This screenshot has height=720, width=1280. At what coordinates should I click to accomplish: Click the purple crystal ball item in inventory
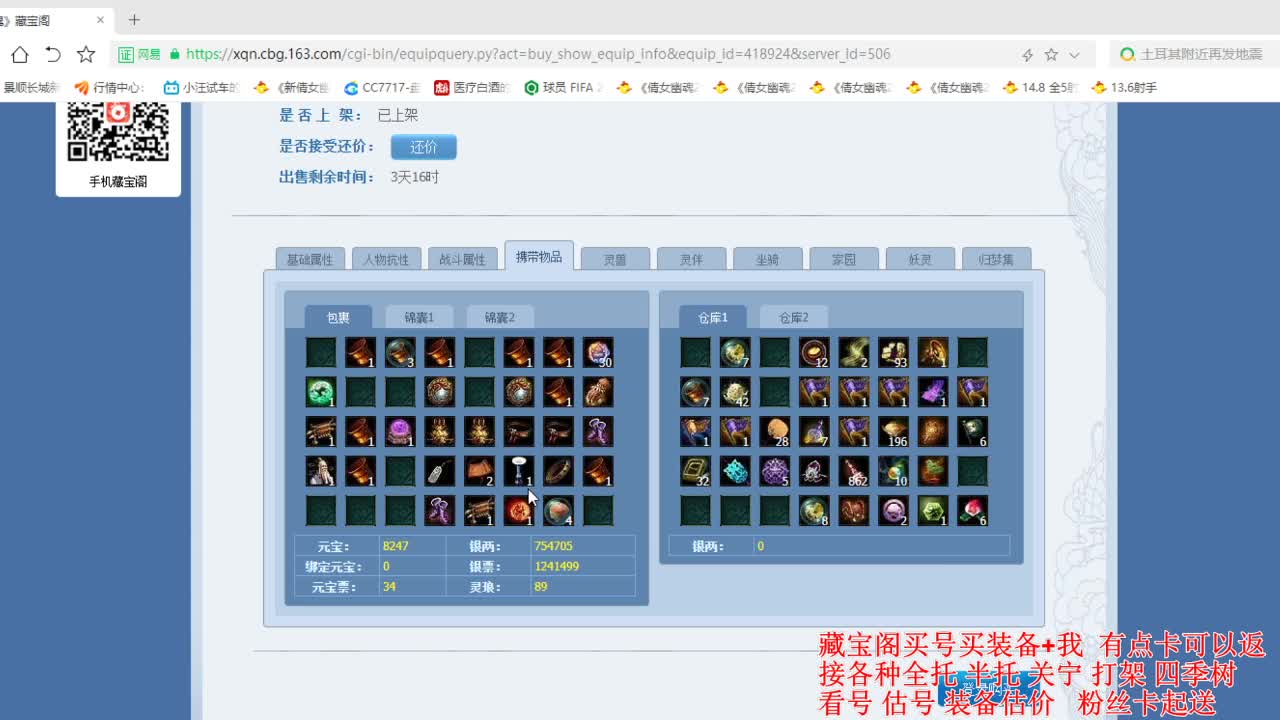coord(400,430)
